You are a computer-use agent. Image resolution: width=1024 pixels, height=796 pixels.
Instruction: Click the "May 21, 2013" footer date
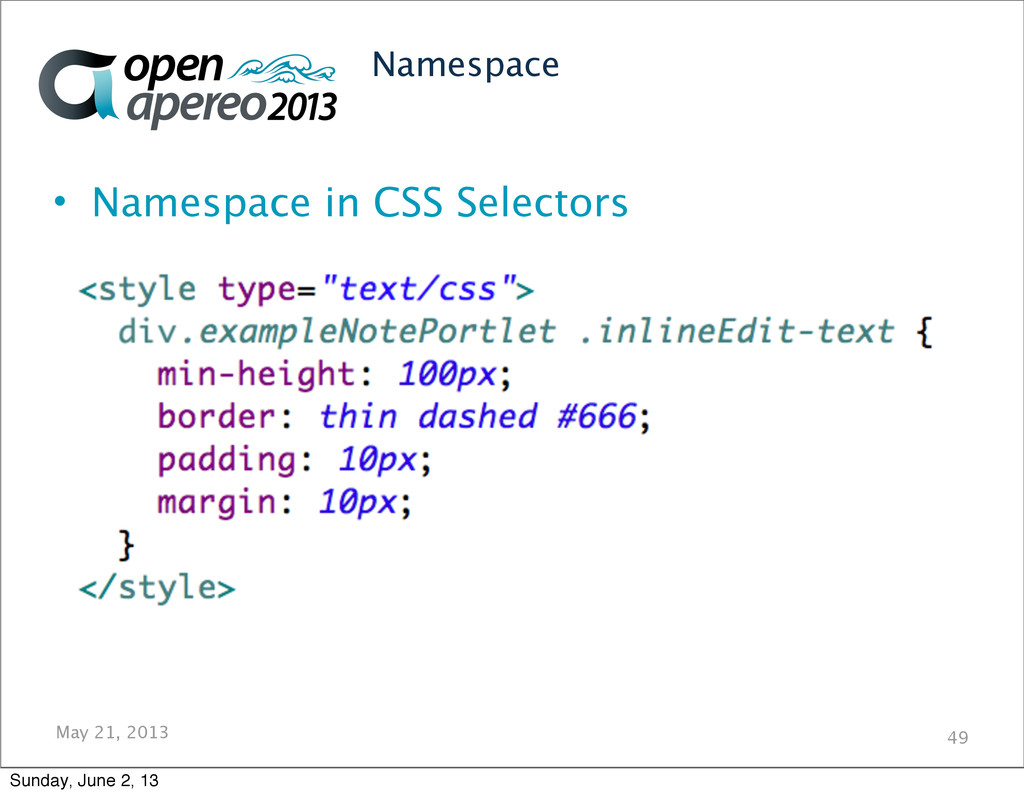point(112,733)
